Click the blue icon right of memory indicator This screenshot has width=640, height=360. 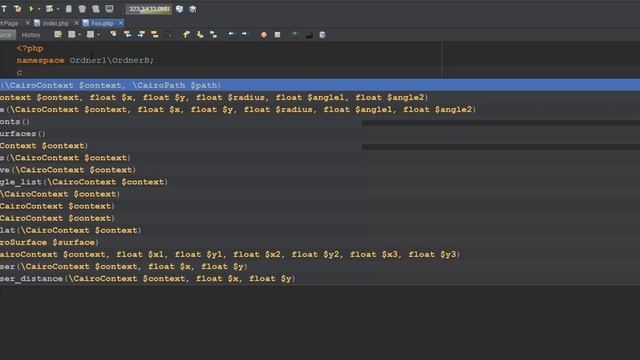(179, 9)
